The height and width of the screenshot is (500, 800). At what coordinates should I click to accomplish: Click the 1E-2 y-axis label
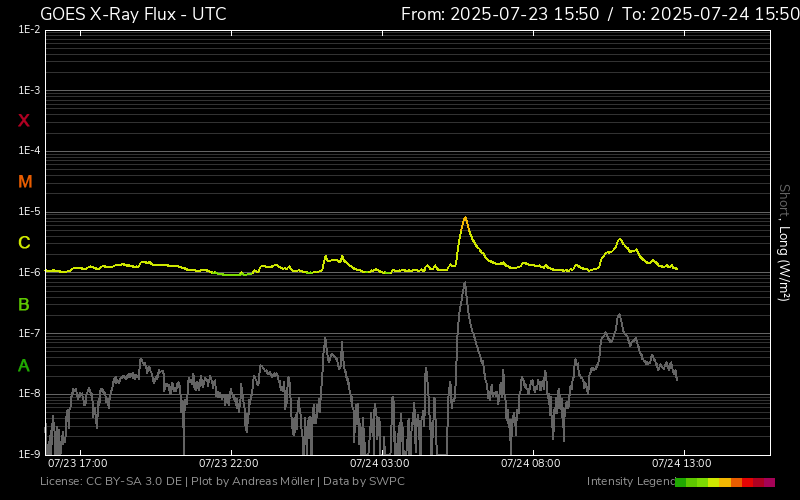29,30
